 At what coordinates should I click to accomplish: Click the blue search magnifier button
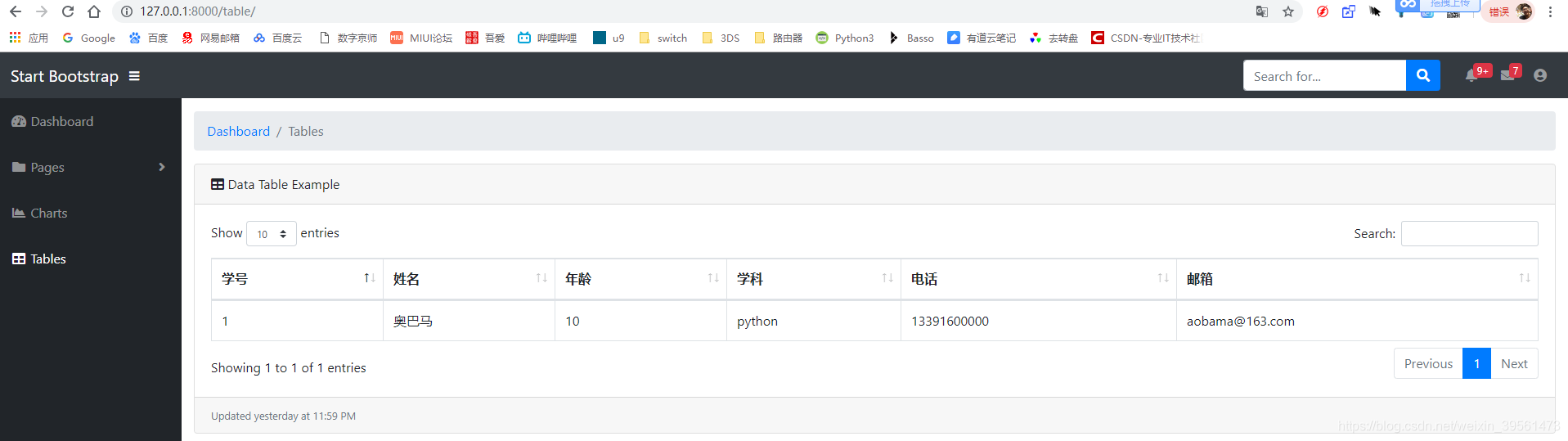1422,75
